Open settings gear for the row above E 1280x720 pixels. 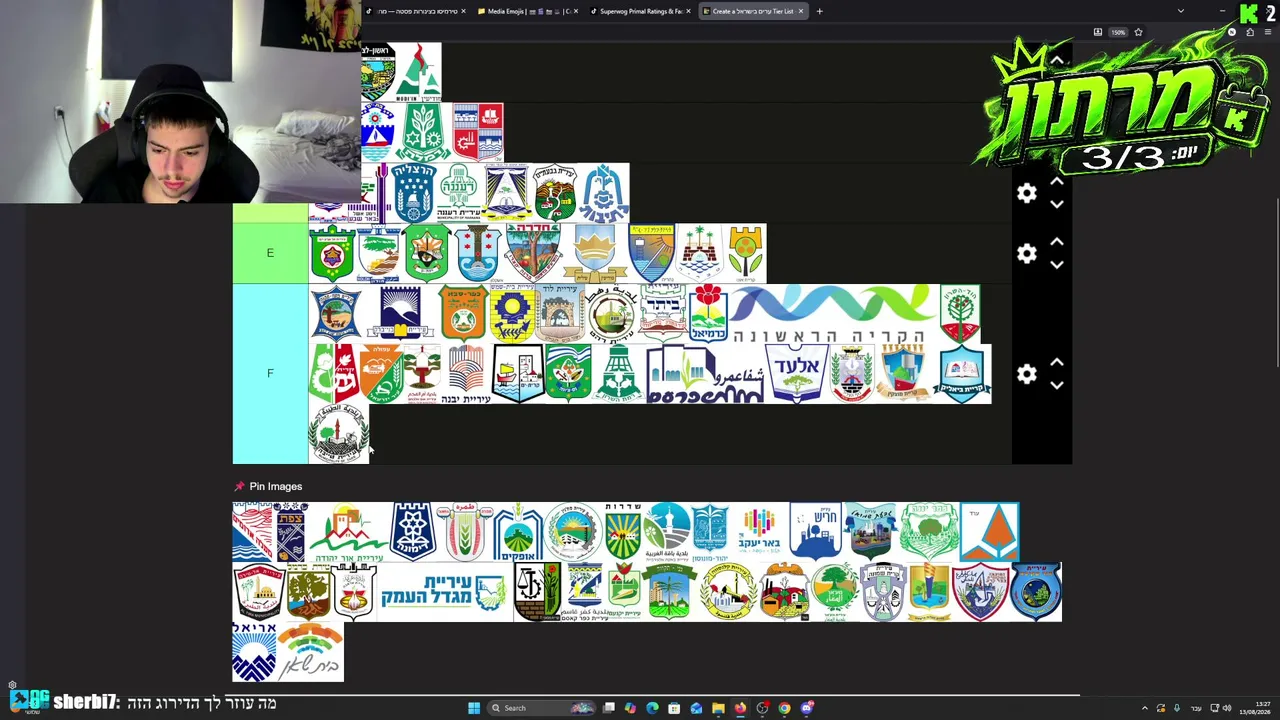point(1027,193)
